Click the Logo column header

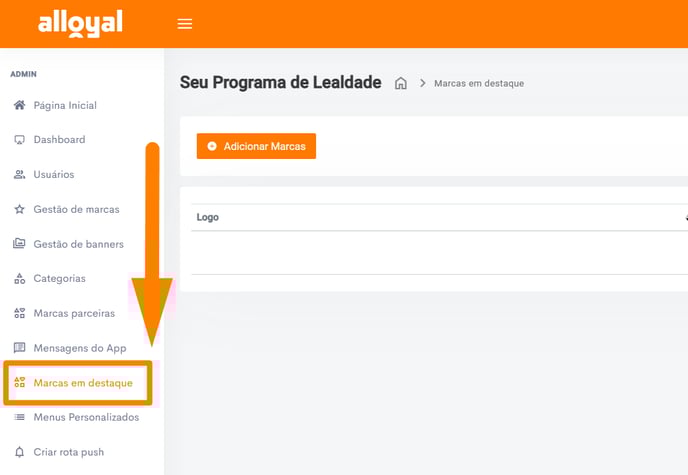[x=208, y=217]
